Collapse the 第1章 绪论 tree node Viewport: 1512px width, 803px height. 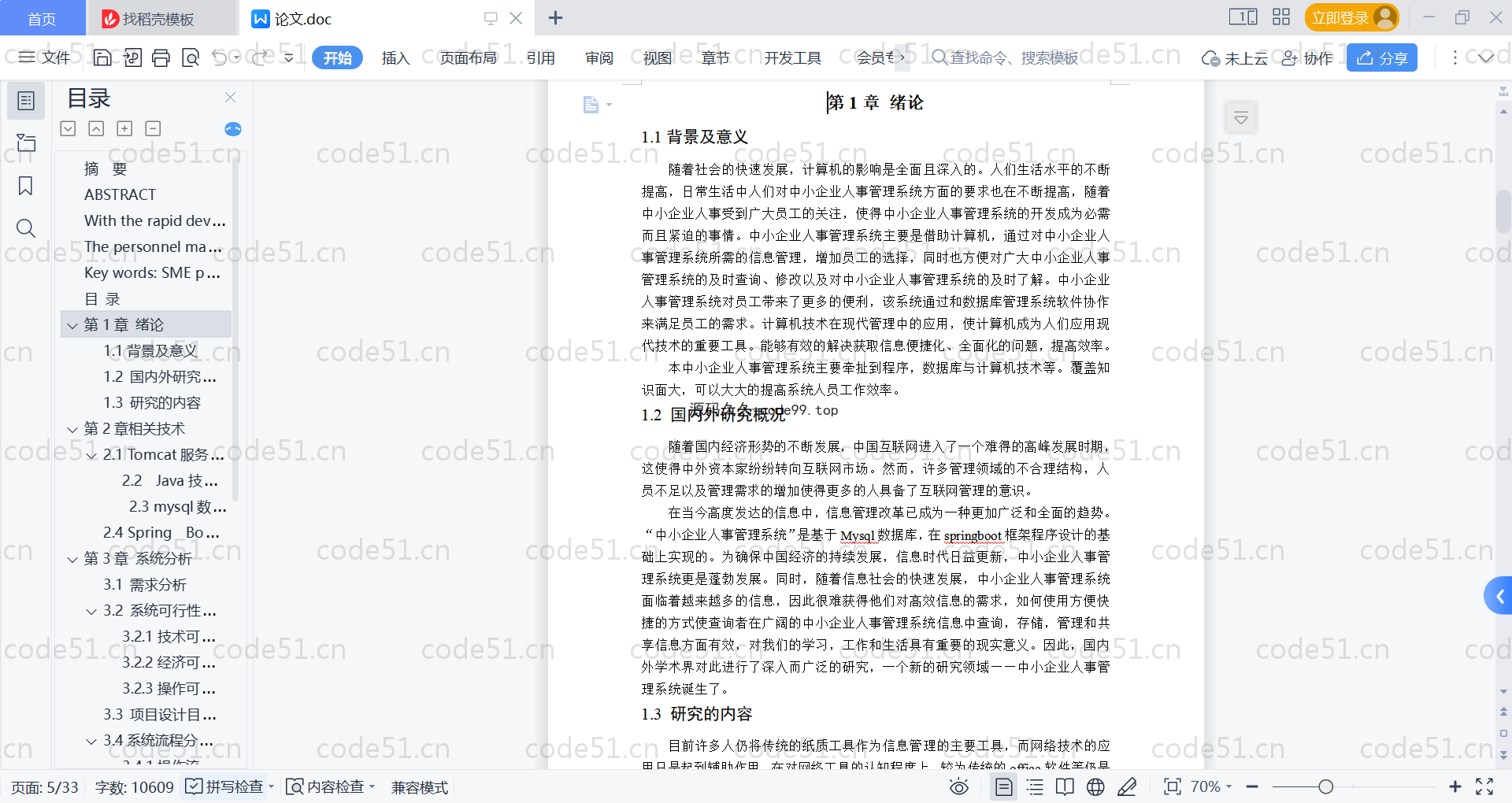(x=72, y=325)
